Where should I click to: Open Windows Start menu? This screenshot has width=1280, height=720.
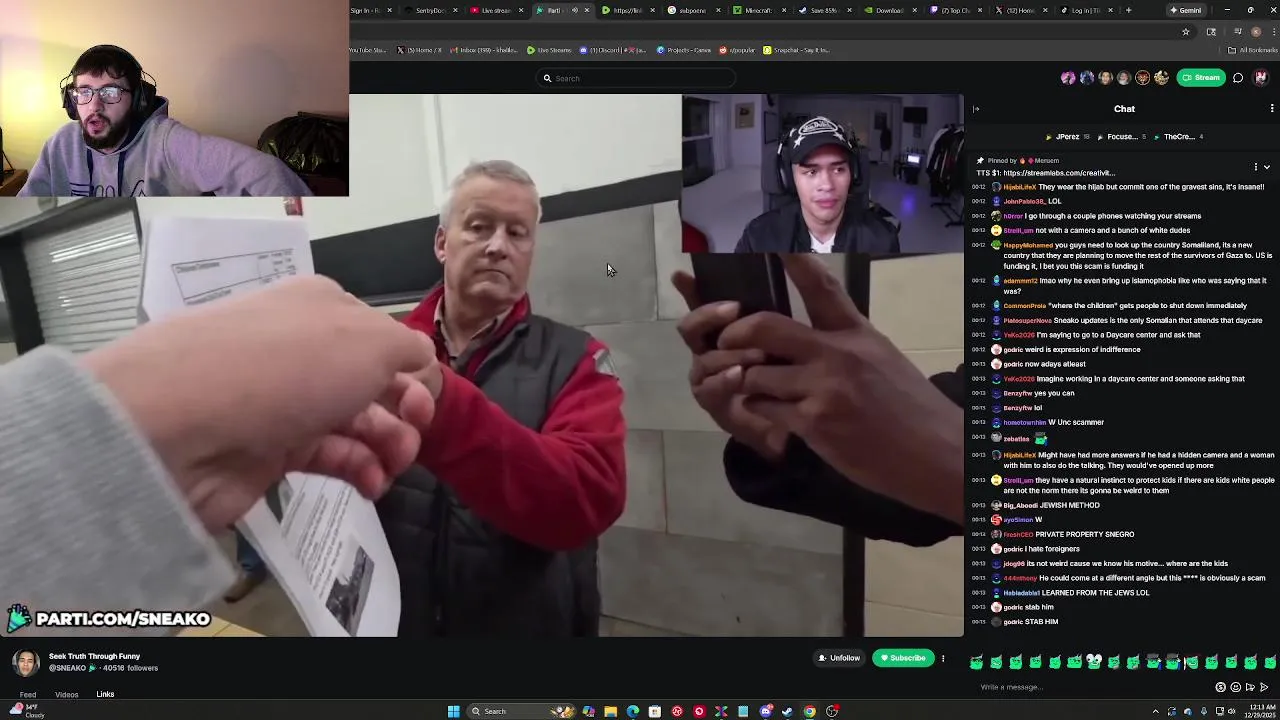[453, 711]
